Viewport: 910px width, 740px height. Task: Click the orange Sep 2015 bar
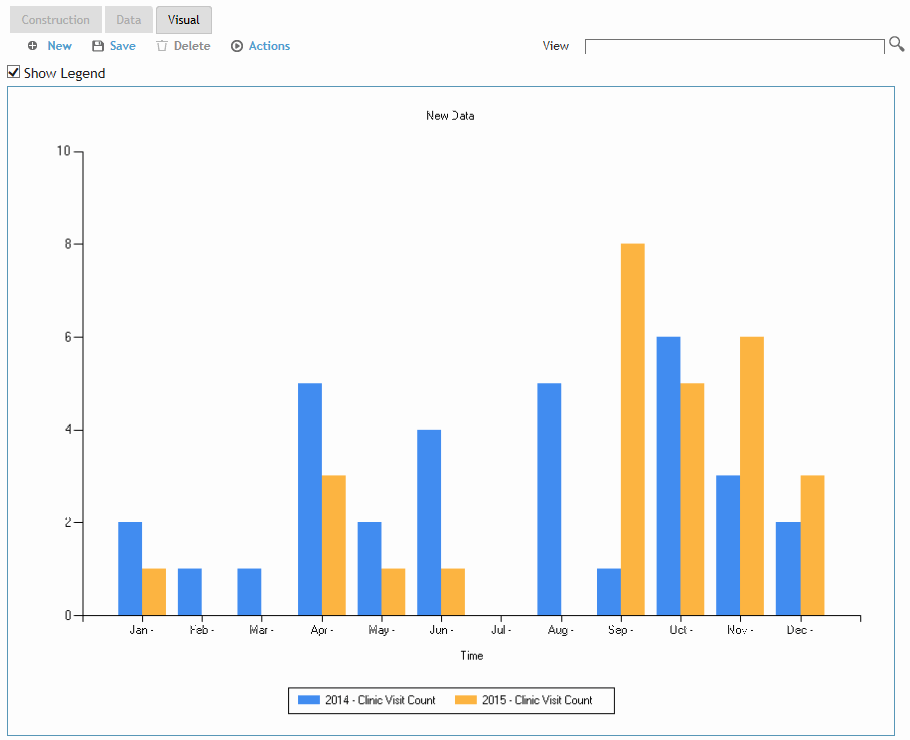pyautogui.click(x=633, y=429)
